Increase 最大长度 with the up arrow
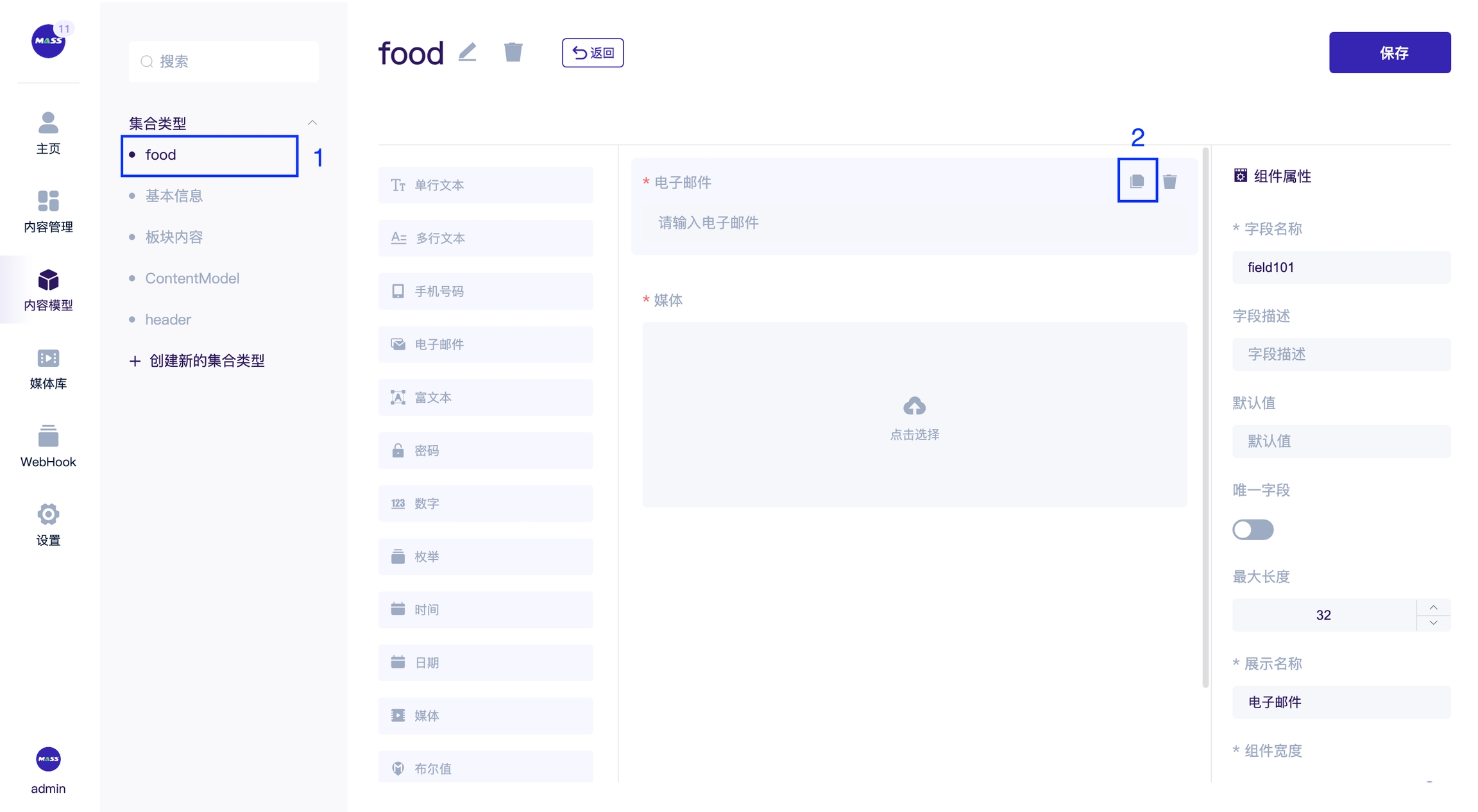1478x812 pixels. [x=1433, y=607]
